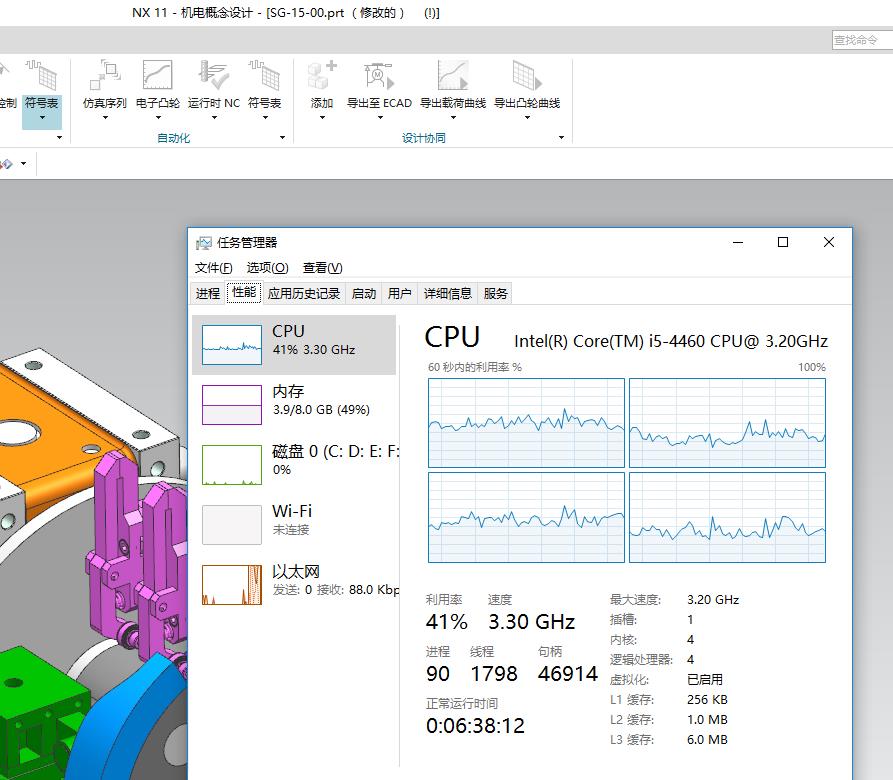Image resolution: width=893 pixels, height=780 pixels.
Task: Switch to the 应用历史记录 tab
Action: [x=304, y=293]
